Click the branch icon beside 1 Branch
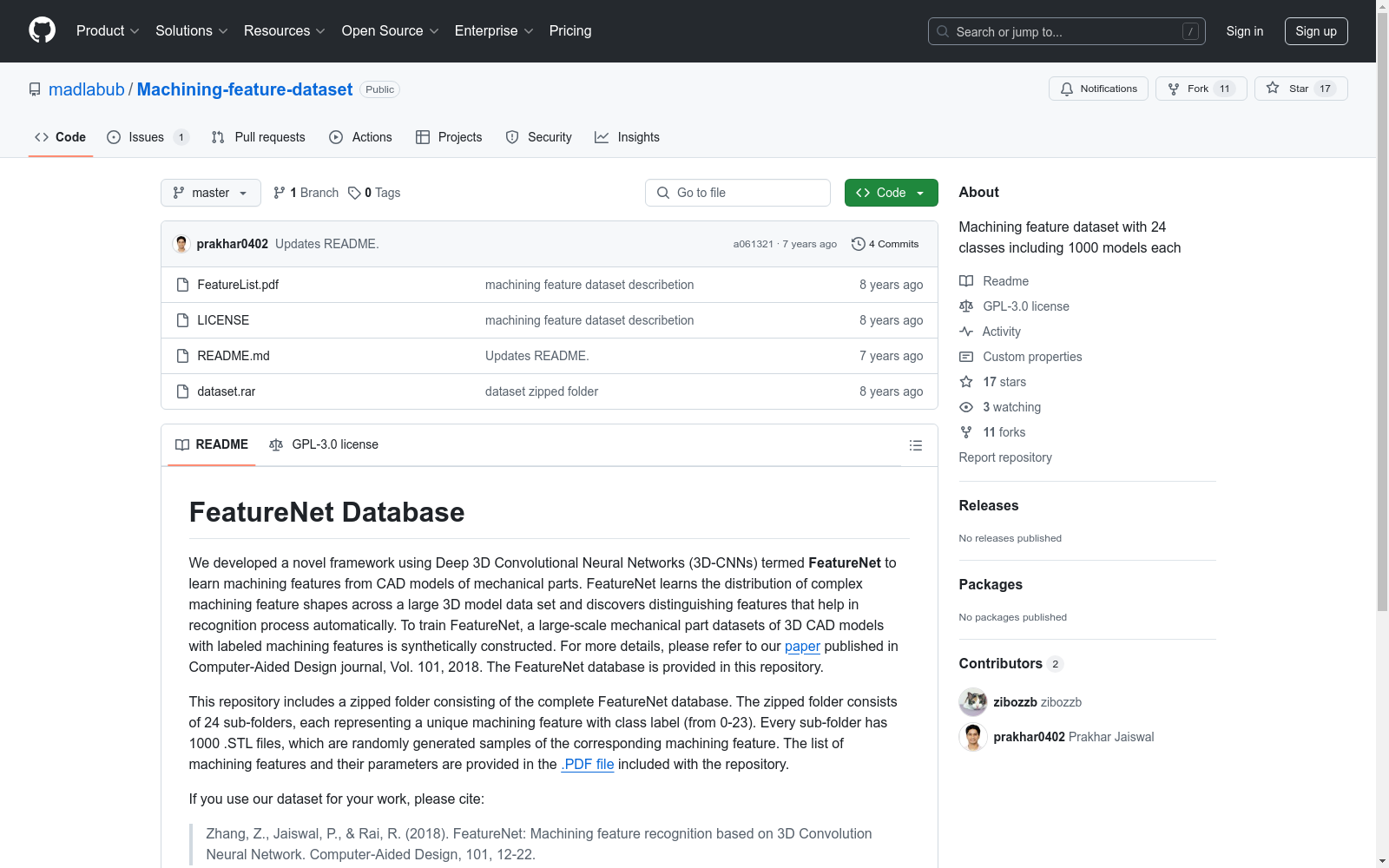This screenshot has width=1389, height=868. (280, 193)
